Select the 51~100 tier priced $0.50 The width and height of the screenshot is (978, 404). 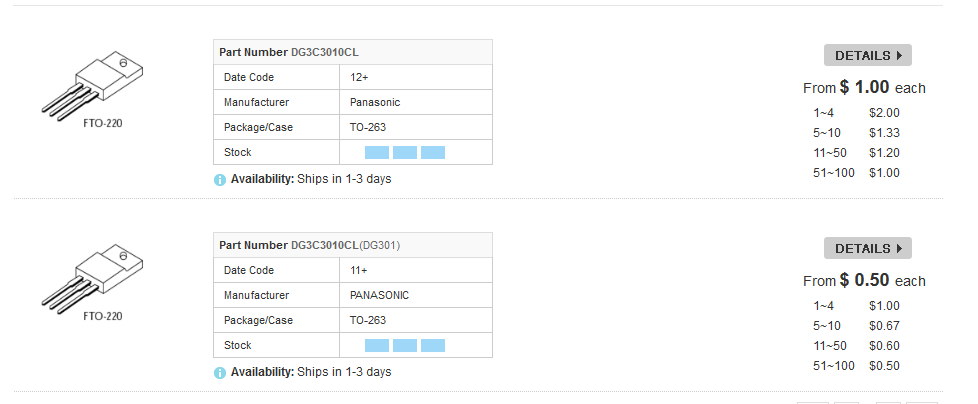[856, 366]
